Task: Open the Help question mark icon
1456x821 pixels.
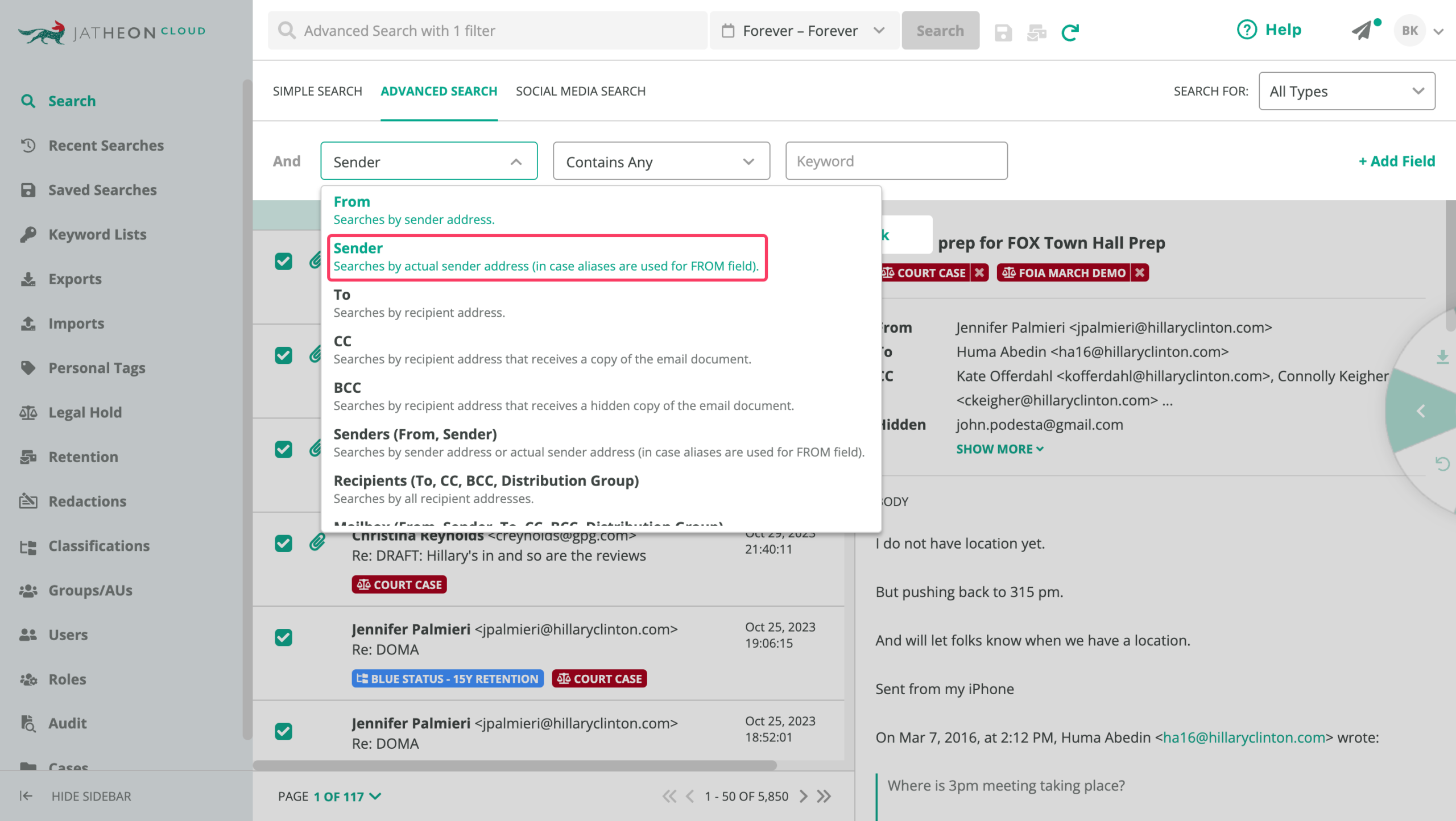Action: 1247,30
